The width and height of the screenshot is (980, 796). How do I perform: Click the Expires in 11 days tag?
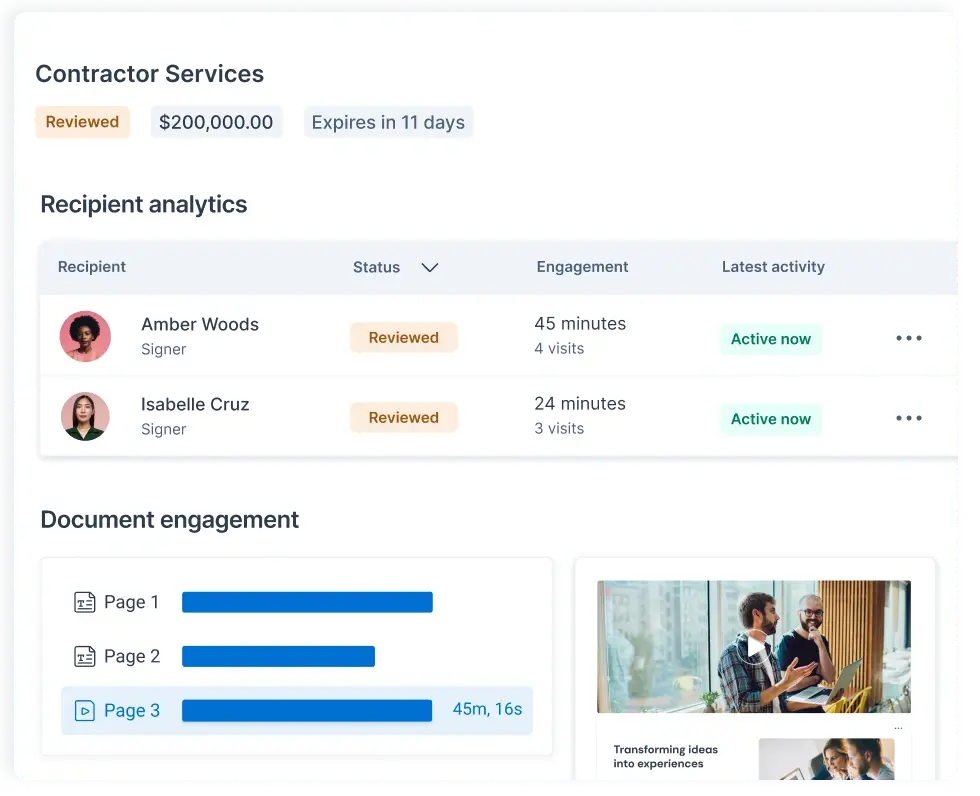tap(388, 122)
